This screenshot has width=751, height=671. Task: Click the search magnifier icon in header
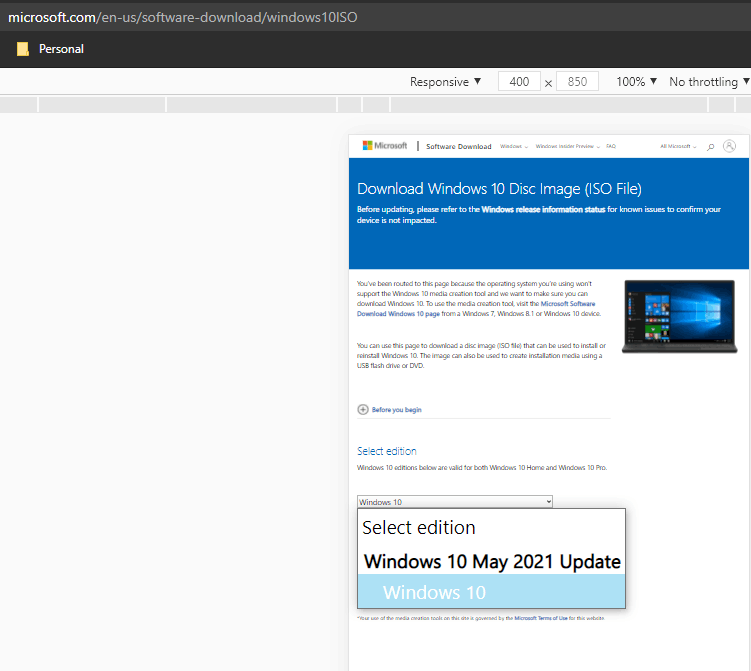[x=711, y=147]
